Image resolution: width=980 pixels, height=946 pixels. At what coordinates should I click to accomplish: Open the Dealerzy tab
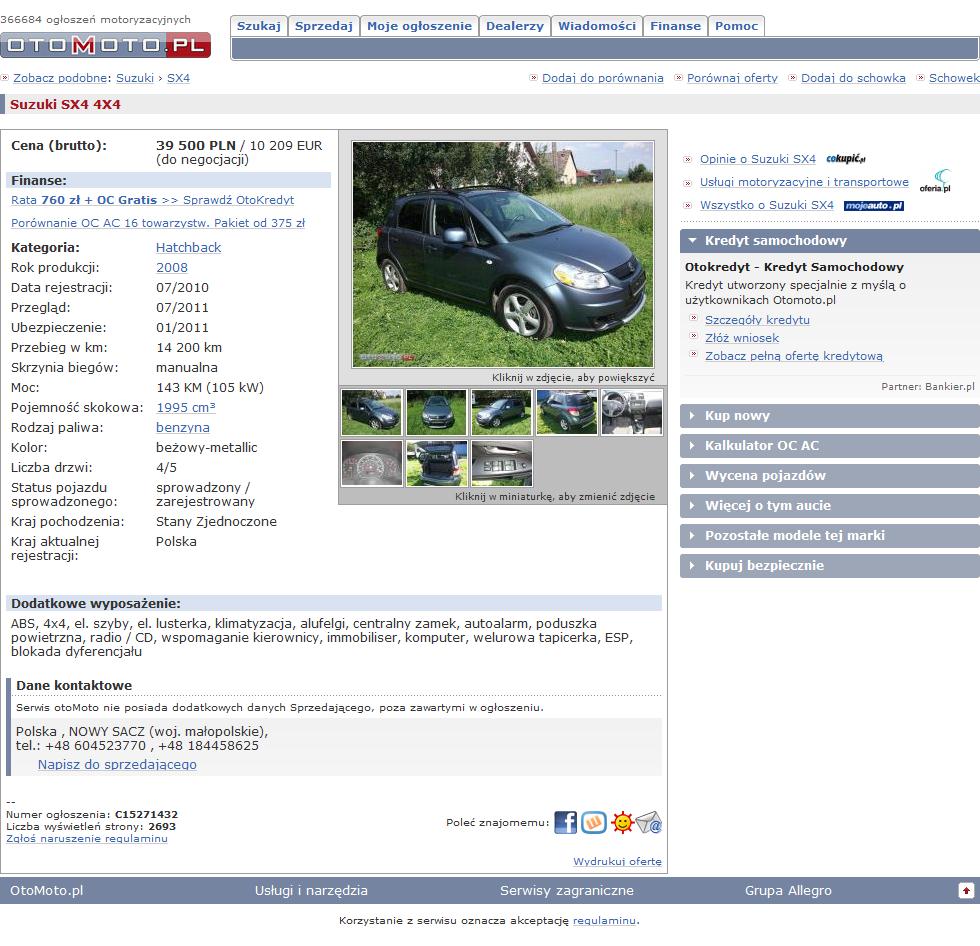[x=515, y=26]
